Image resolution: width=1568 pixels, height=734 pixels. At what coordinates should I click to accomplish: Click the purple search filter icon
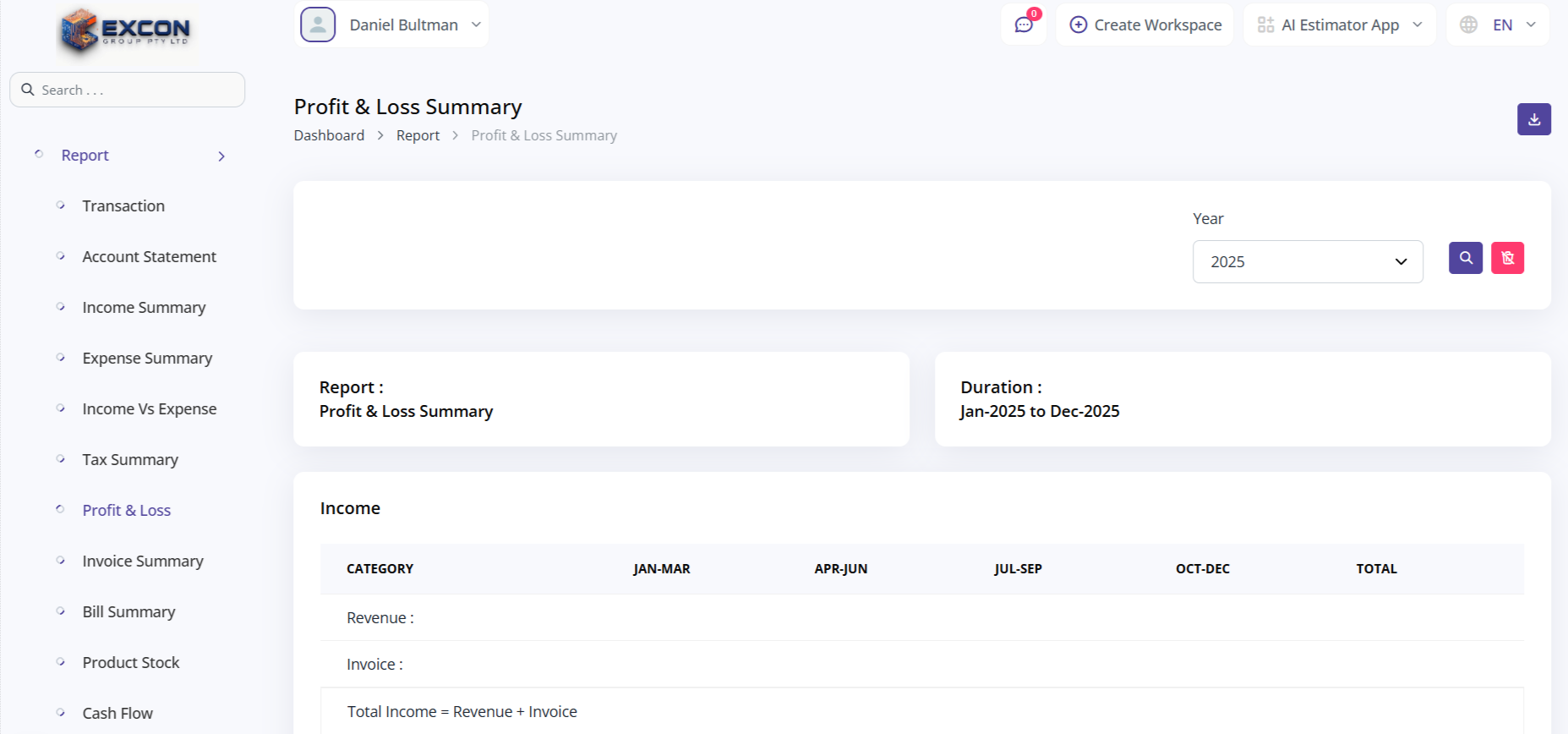click(1465, 258)
